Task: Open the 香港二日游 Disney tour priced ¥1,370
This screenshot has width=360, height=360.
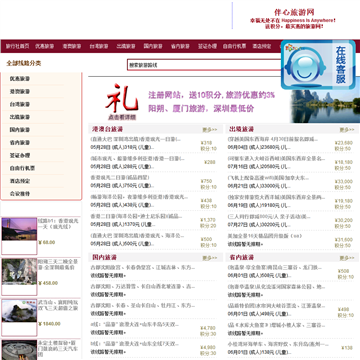Action: [136, 216]
